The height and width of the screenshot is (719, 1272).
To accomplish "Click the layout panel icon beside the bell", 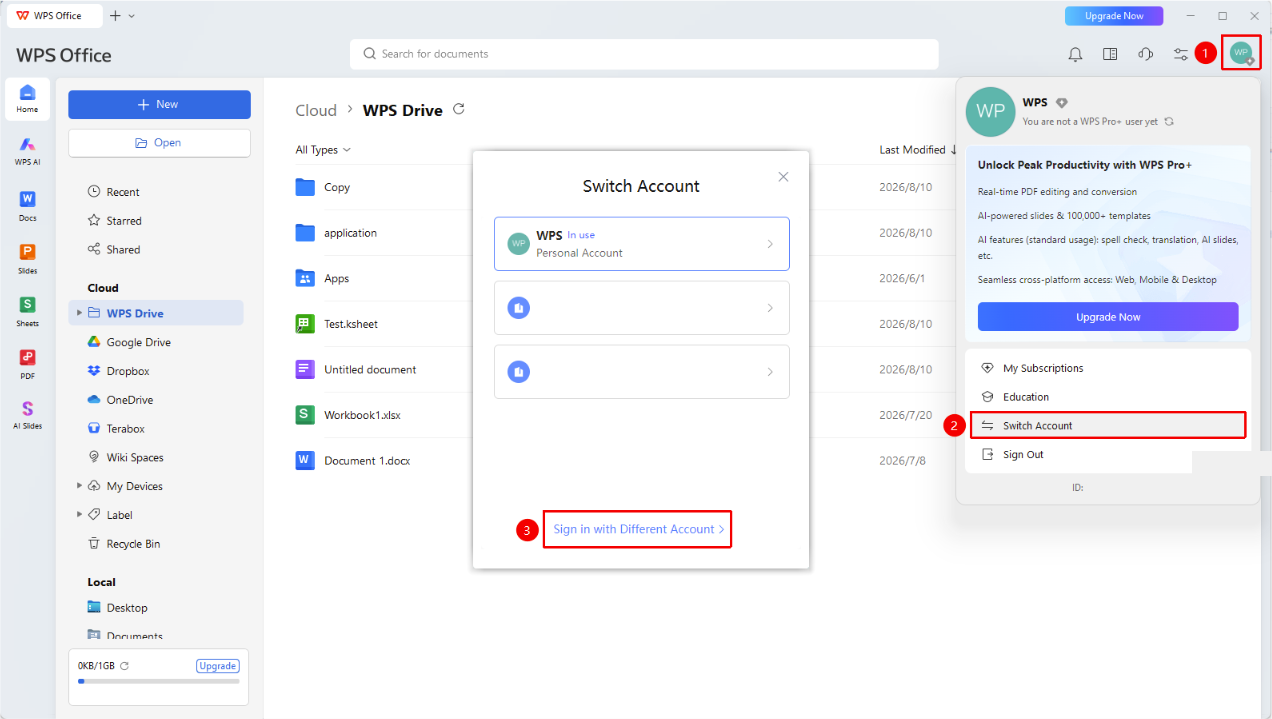I will point(1110,54).
